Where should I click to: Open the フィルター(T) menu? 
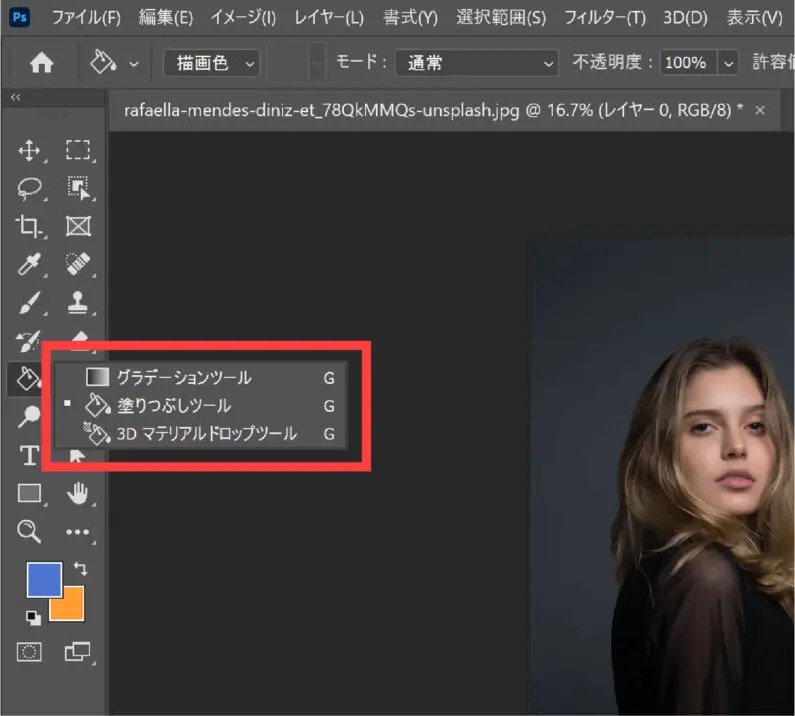coord(605,18)
